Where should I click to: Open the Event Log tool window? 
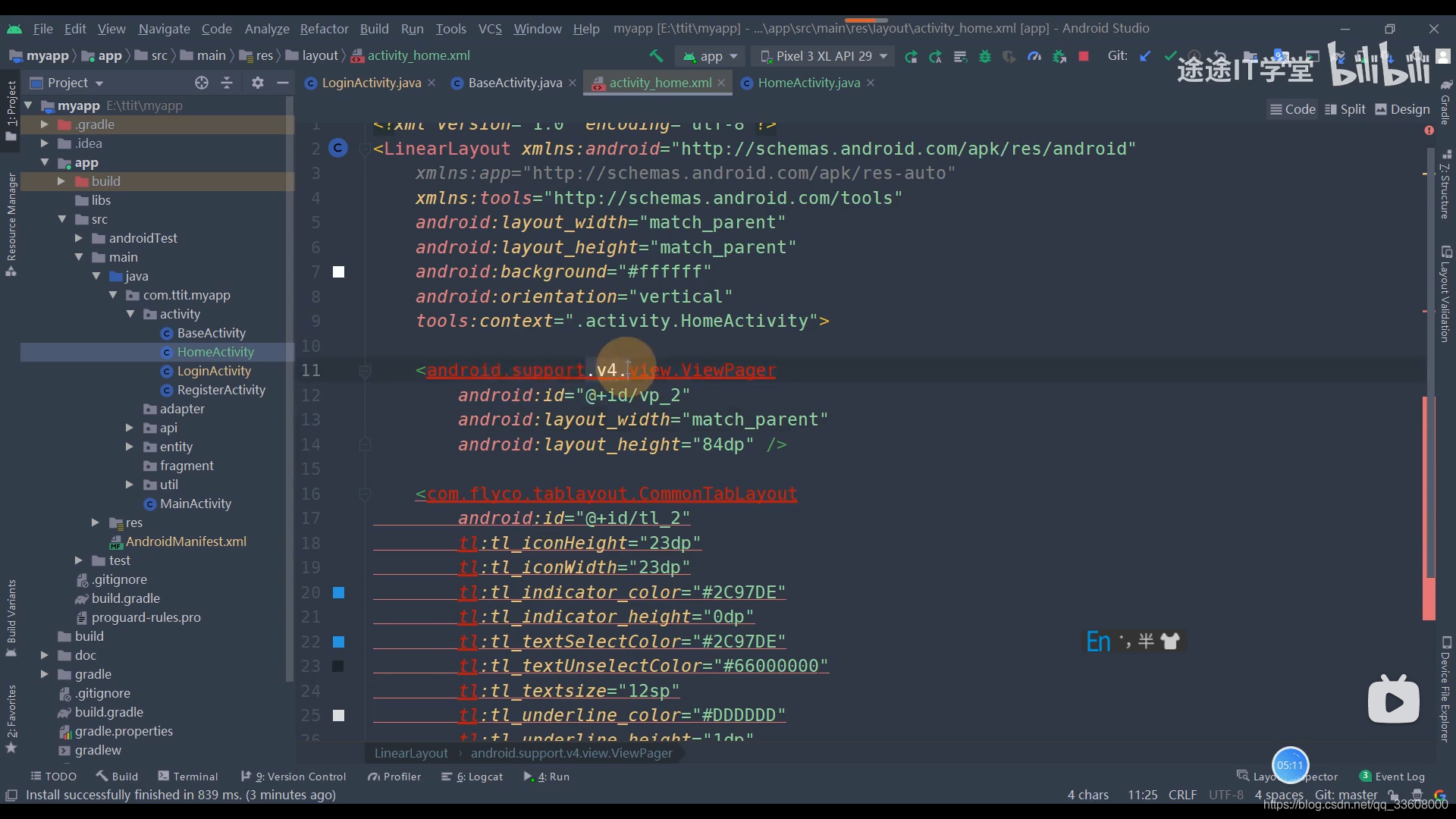(x=1392, y=777)
